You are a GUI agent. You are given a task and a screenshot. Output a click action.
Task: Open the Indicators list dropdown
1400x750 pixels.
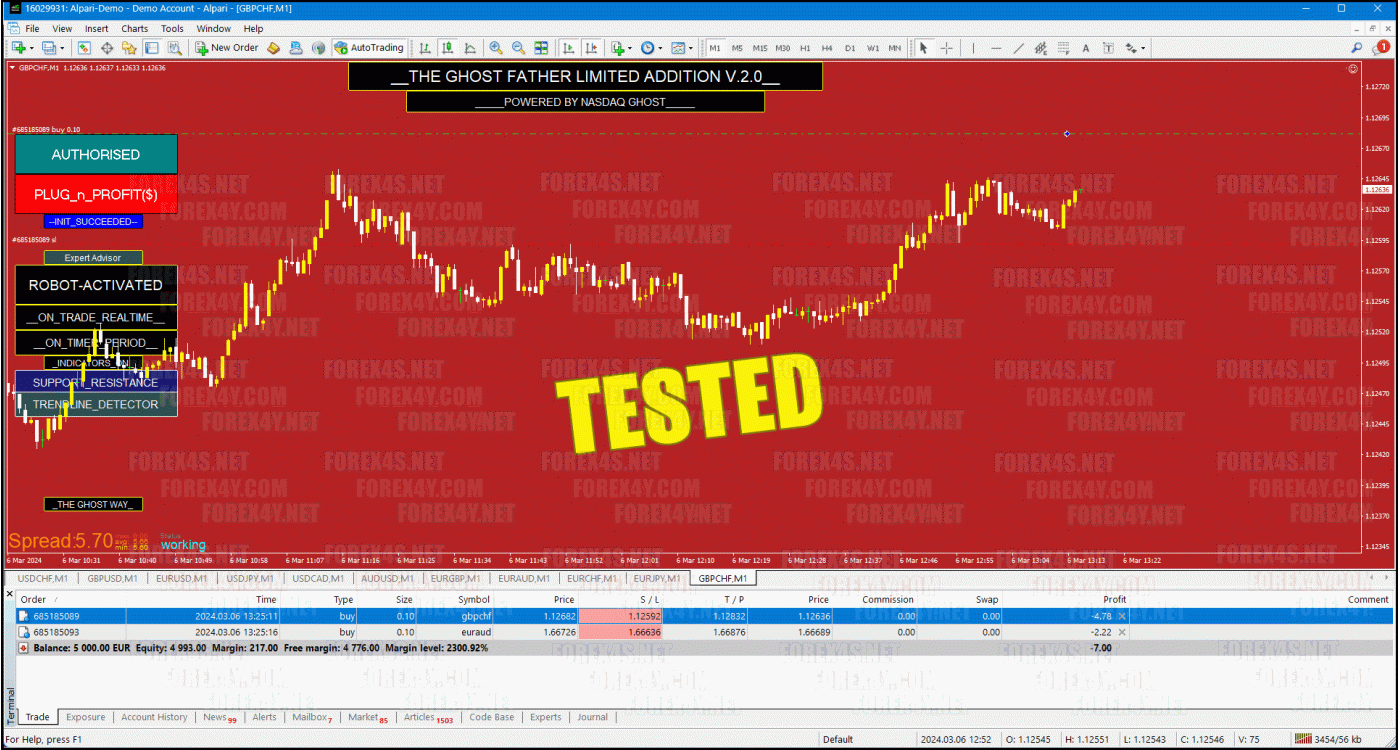pos(629,48)
